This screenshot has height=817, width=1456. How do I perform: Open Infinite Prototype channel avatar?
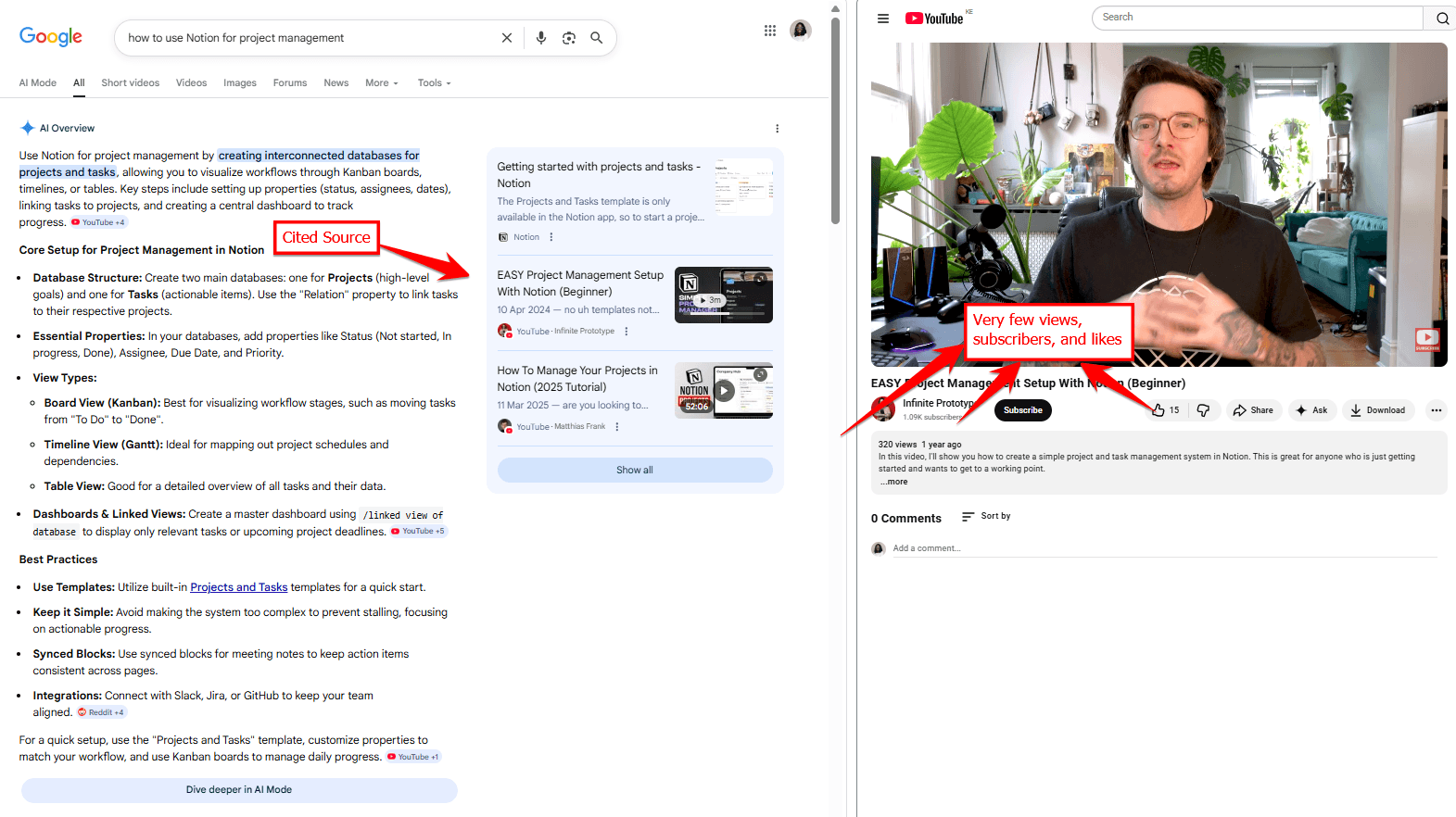click(x=883, y=408)
